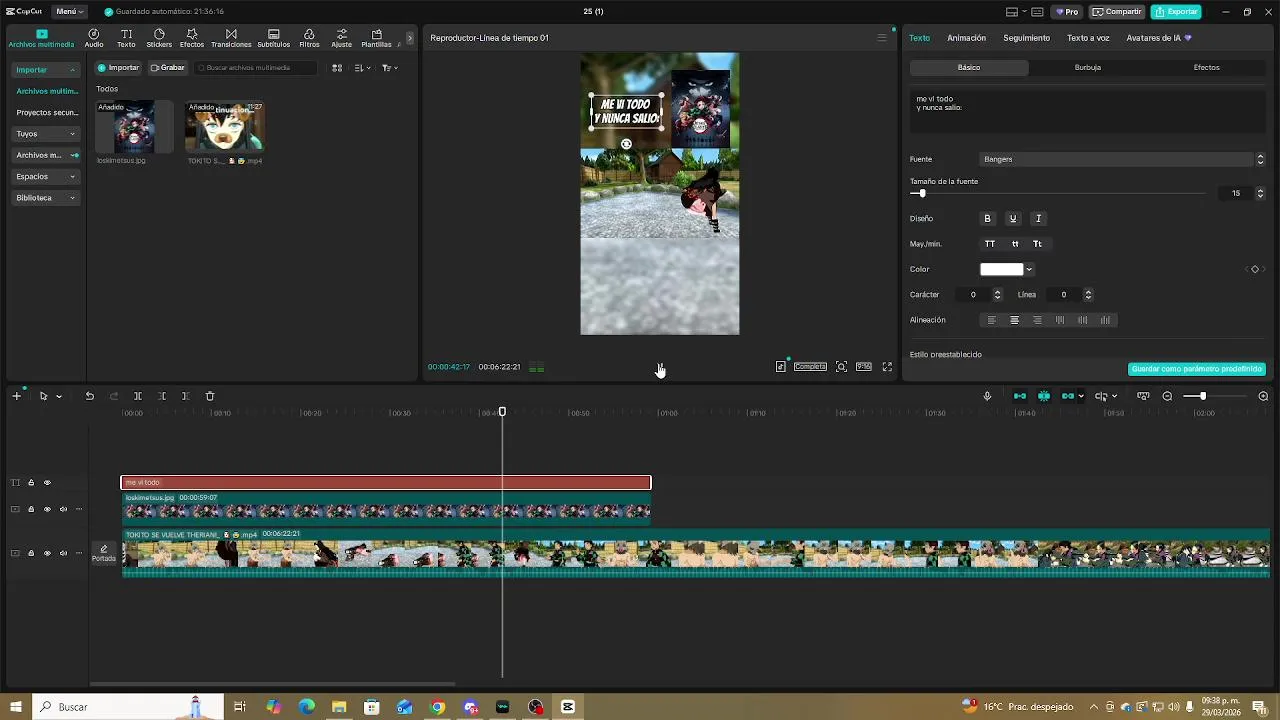Click the split clip tool in timeline toolbar
This screenshot has height=720, width=1280.
pos(138,396)
